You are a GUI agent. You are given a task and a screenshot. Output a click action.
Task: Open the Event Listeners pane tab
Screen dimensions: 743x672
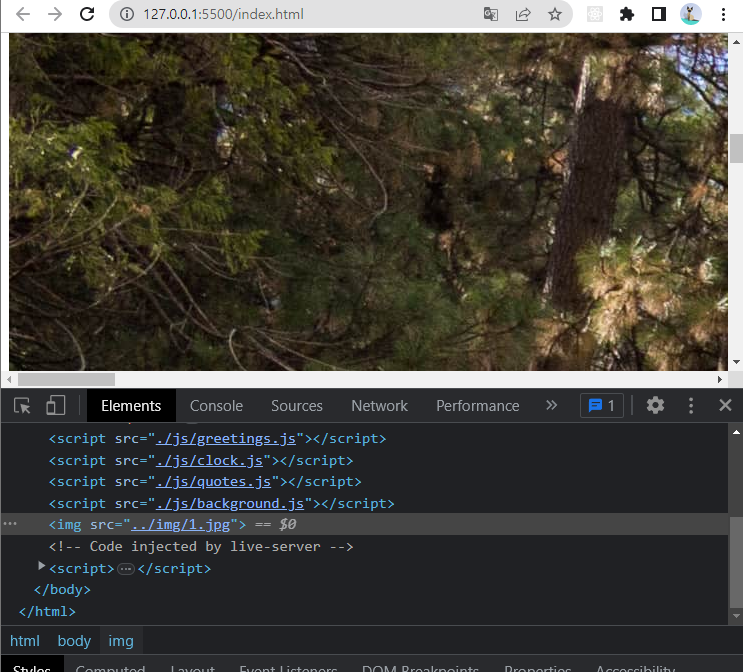pyautogui.click(x=288, y=668)
